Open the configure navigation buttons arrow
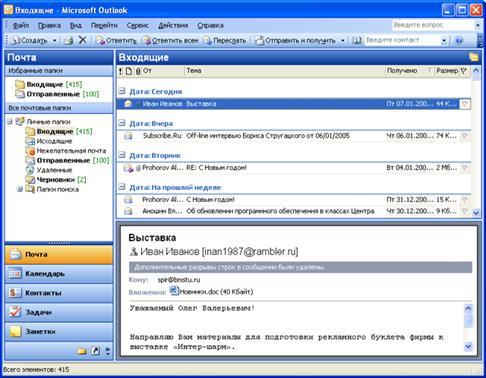This screenshot has height=378, width=486. [108, 351]
